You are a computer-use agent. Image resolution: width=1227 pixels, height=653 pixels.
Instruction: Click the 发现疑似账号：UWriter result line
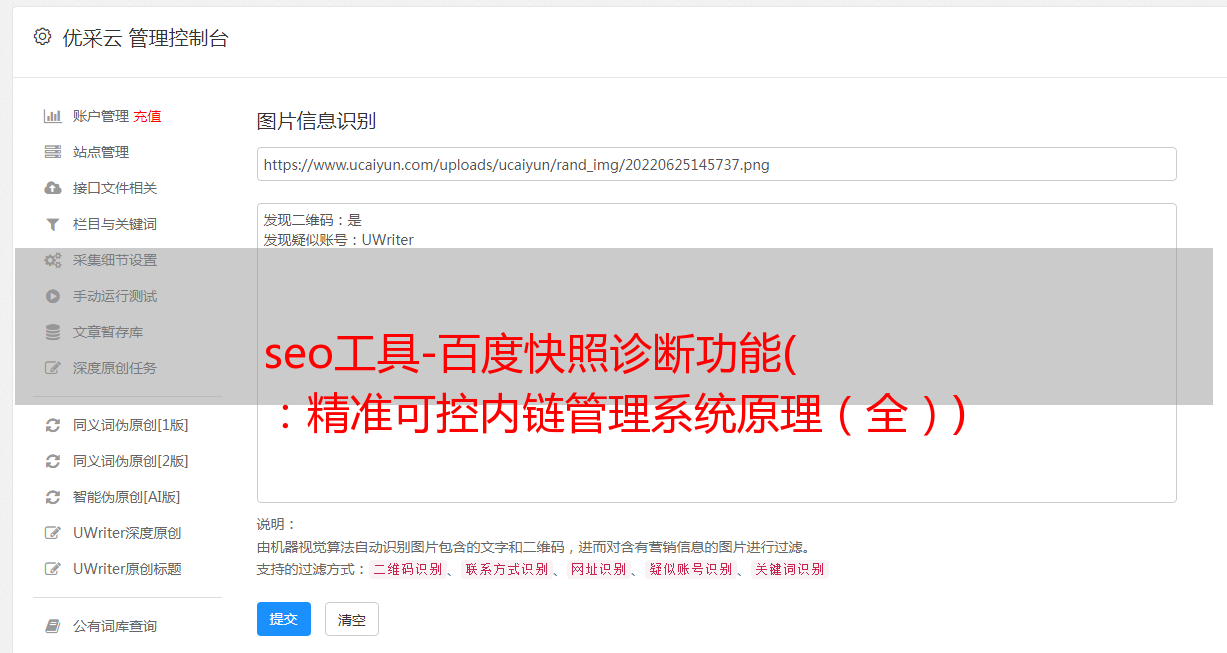[x=339, y=240]
